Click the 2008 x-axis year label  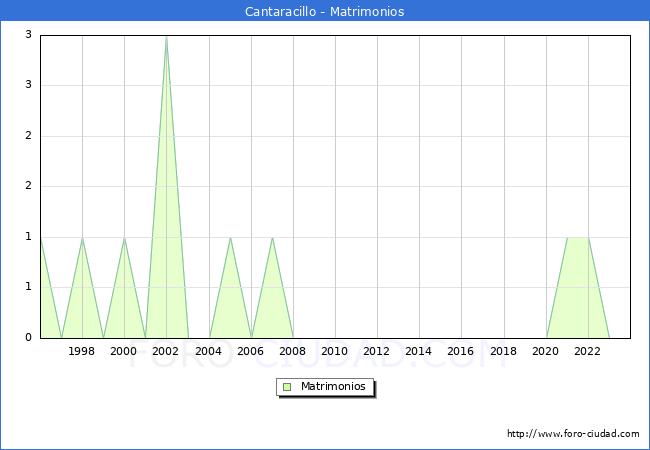click(x=293, y=351)
